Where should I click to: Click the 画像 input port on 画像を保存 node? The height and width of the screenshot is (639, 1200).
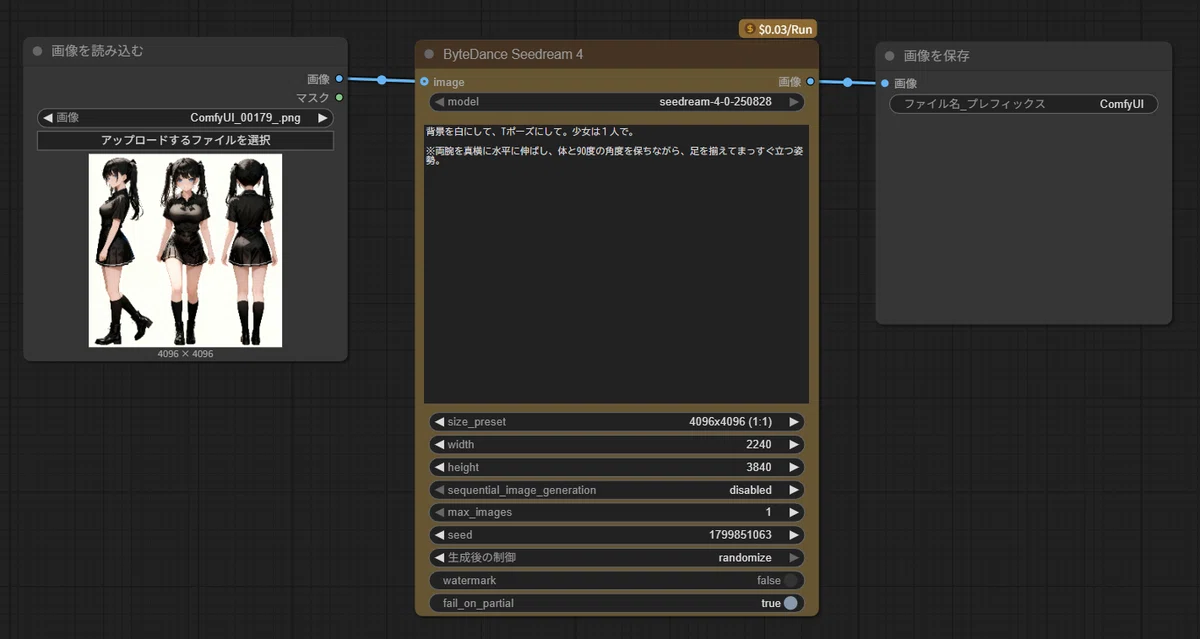click(x=885, y=83)
